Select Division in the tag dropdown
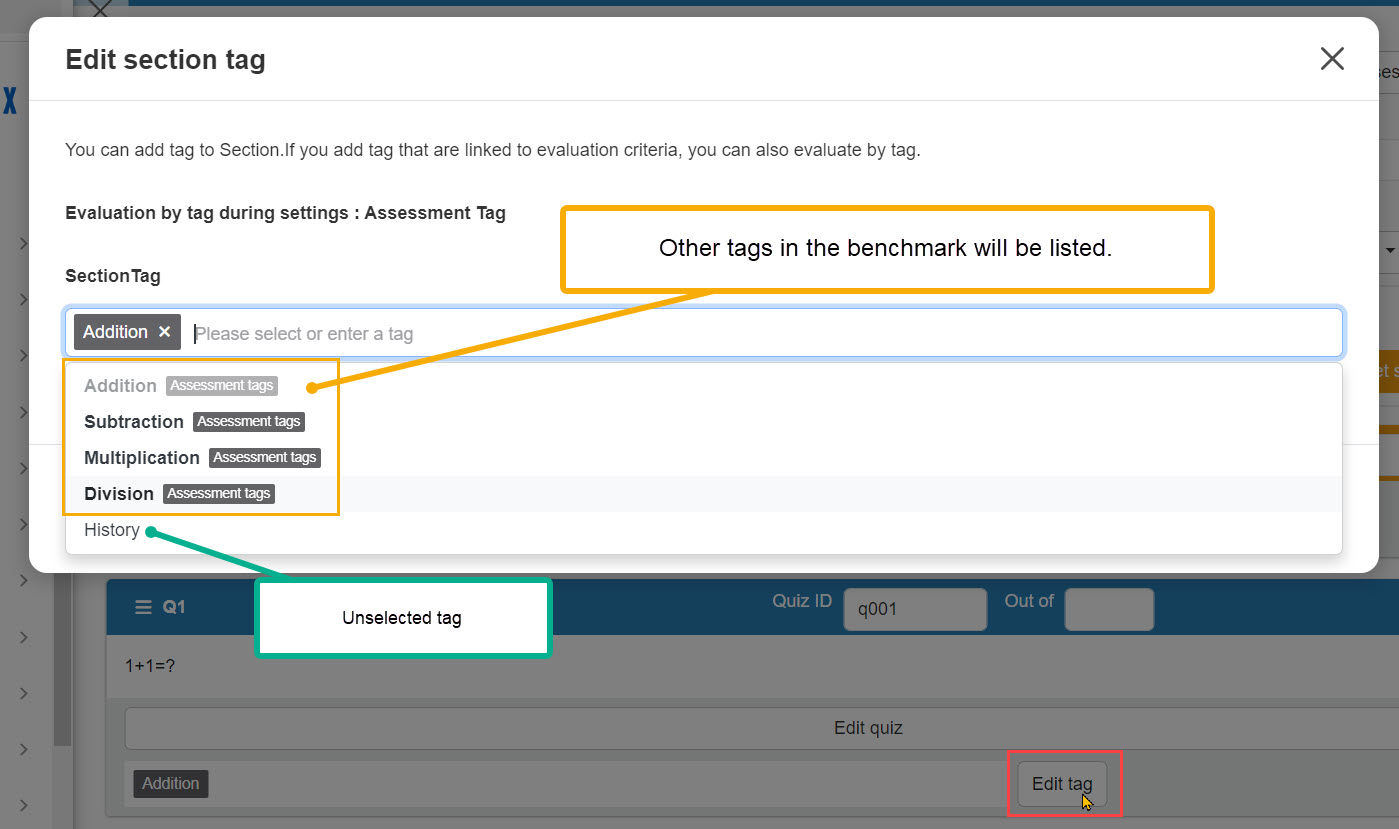Image resolution: width=1399 pixels, height=829 pixels. (x=703, y=494)
